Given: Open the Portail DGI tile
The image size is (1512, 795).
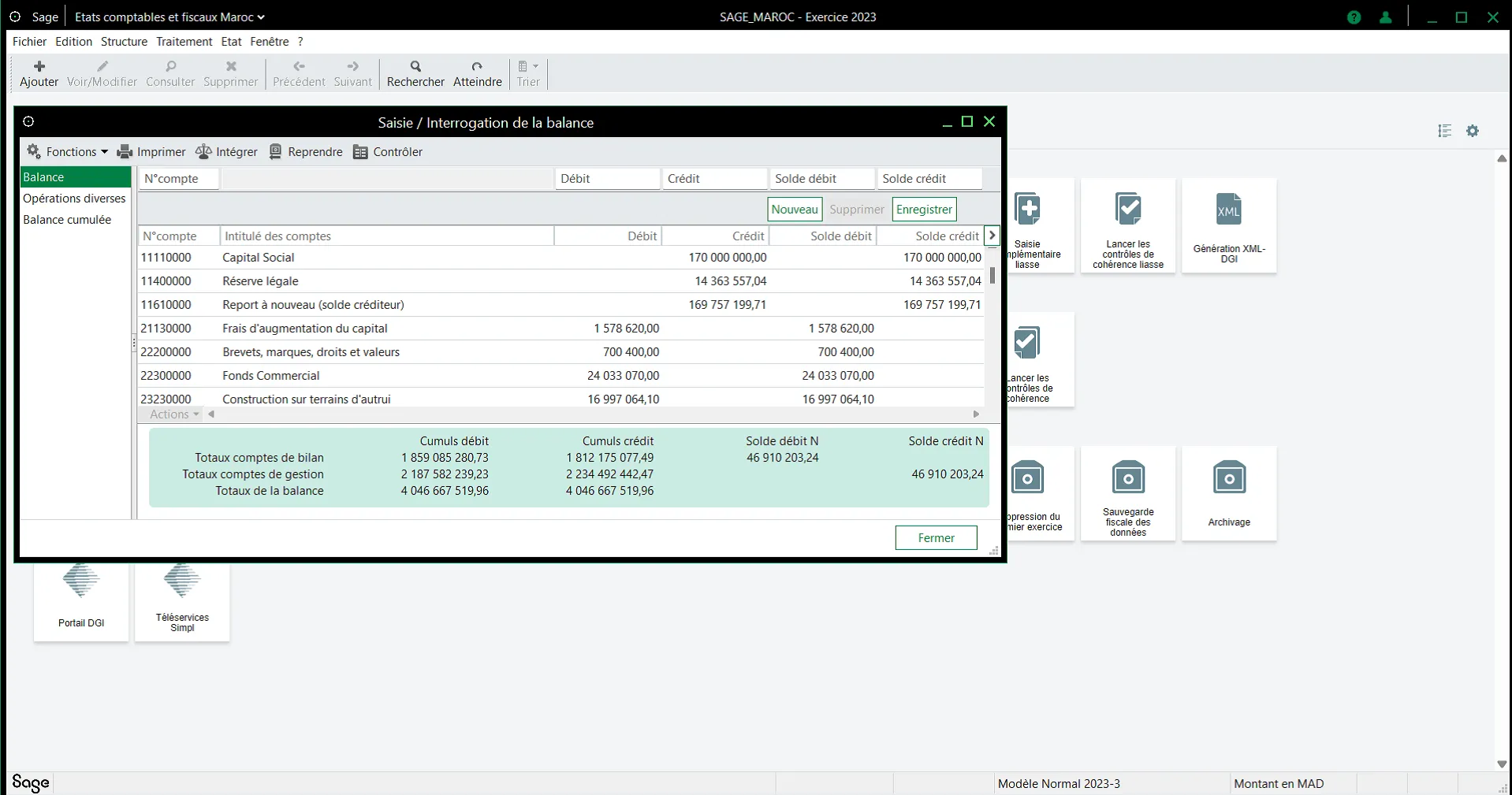Looking at the screenshot, I should click(x=81, y=602).
